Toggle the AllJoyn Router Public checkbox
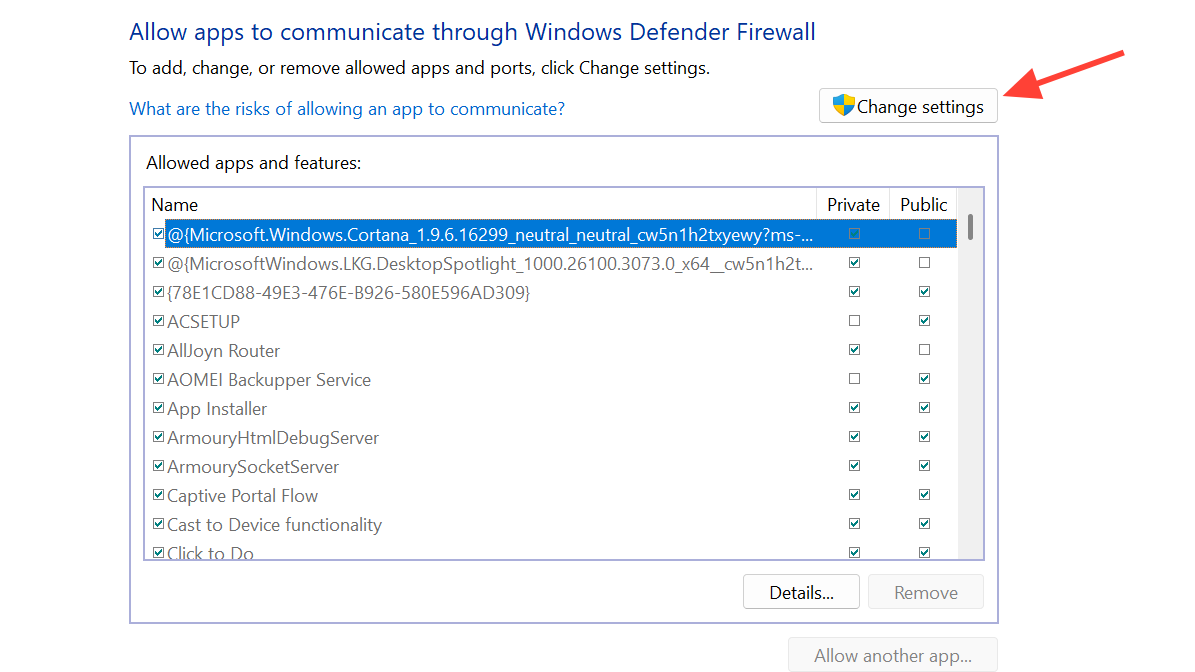 [x=924, y=350]
